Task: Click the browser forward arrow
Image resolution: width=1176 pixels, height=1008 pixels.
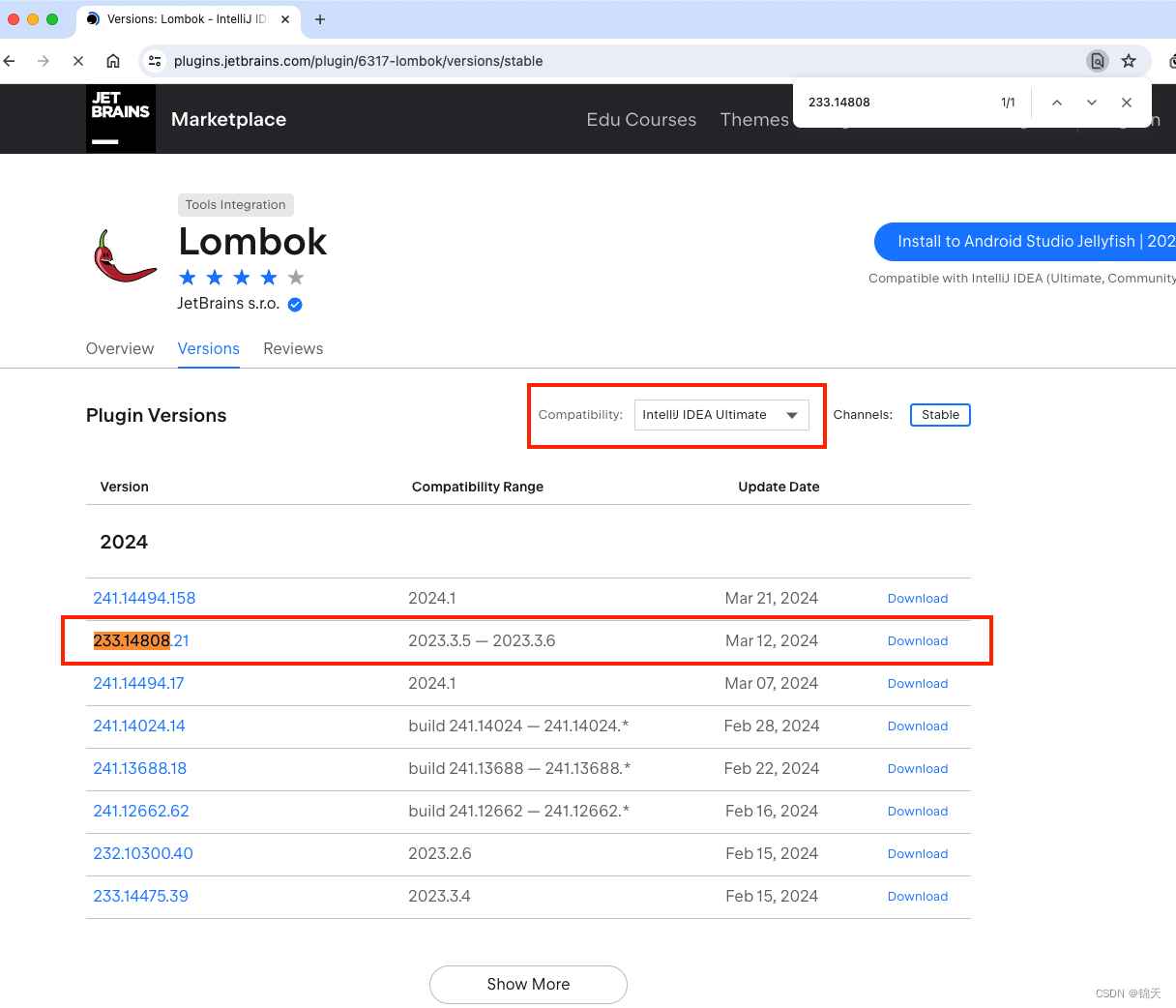Action: [44, 61]
